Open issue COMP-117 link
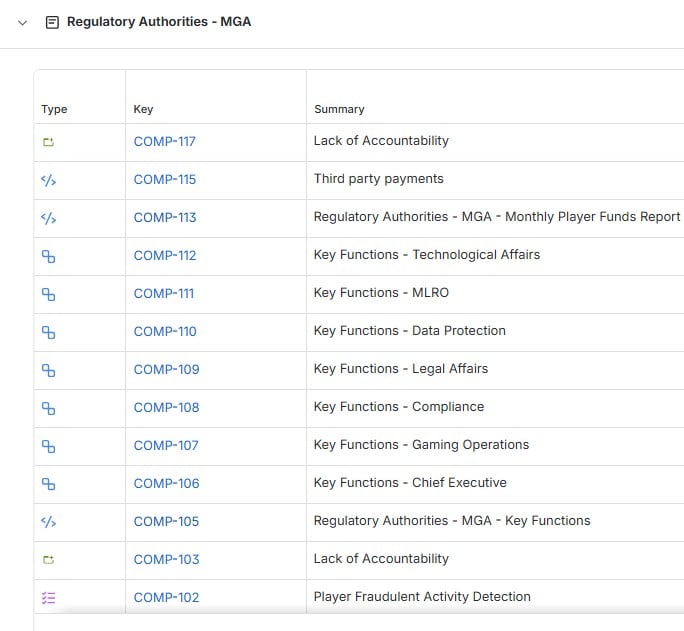This screenshot has width=684, height=631. [164, 142]
